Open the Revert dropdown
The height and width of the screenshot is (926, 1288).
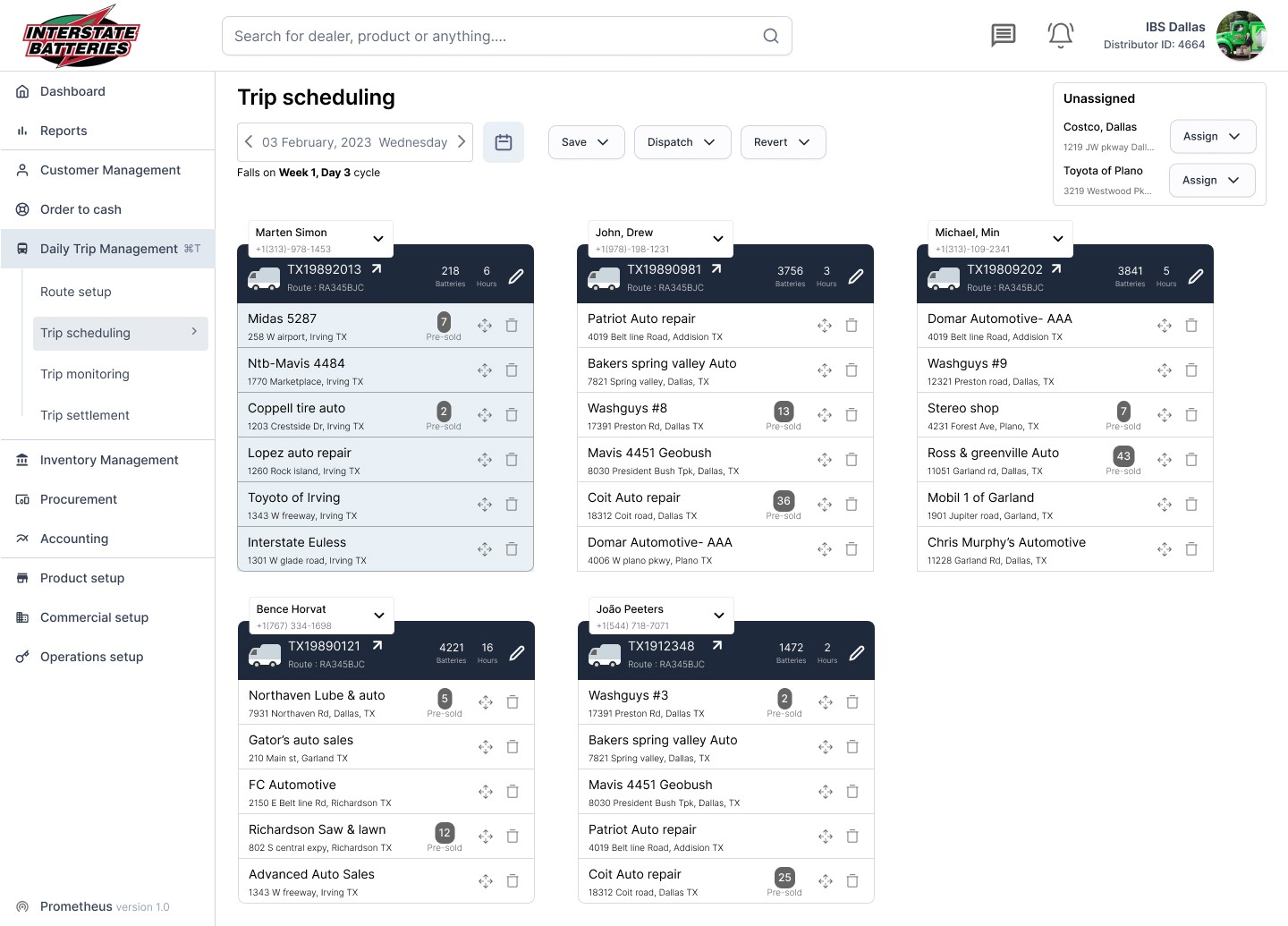783,142
